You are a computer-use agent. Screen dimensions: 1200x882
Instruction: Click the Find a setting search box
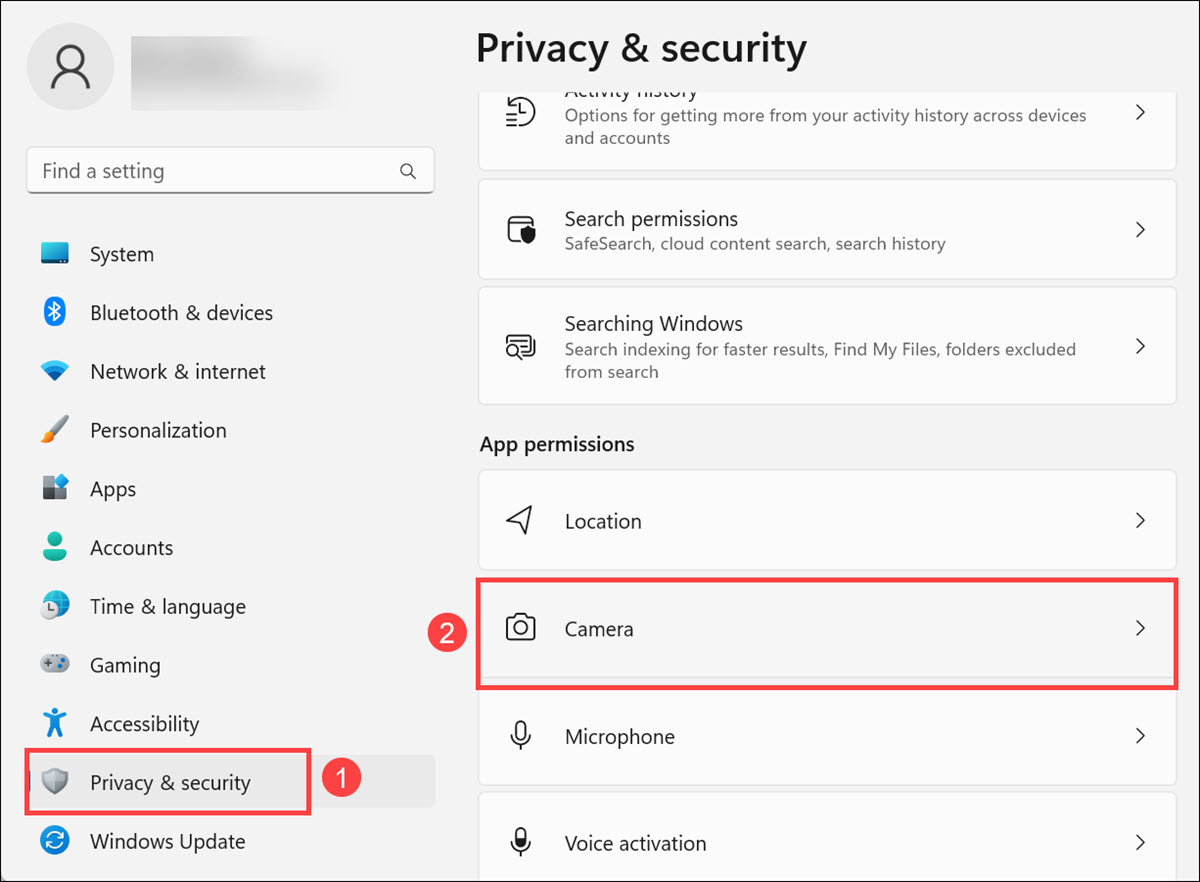coord(215,171)
